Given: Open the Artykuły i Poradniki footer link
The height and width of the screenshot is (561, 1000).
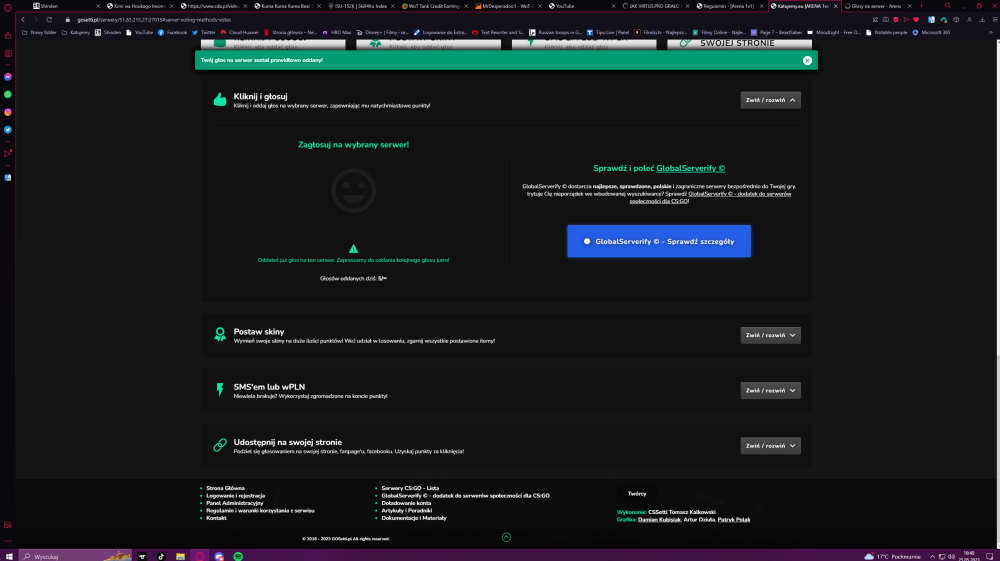Looking at the screenshot, I should 406,511.
